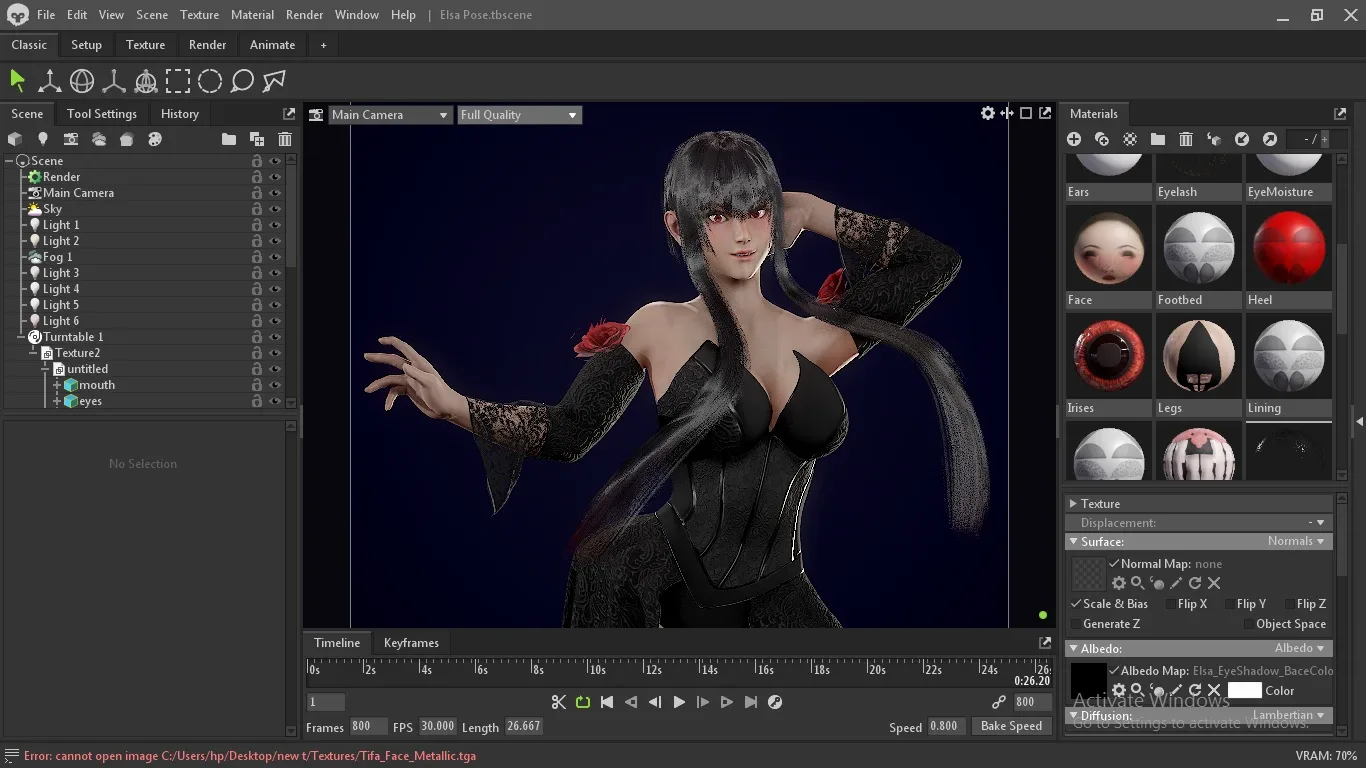The height and width of the screenshot is (768, 1366).
Task: Activate the scale gizmo tool
Action: 114,81
